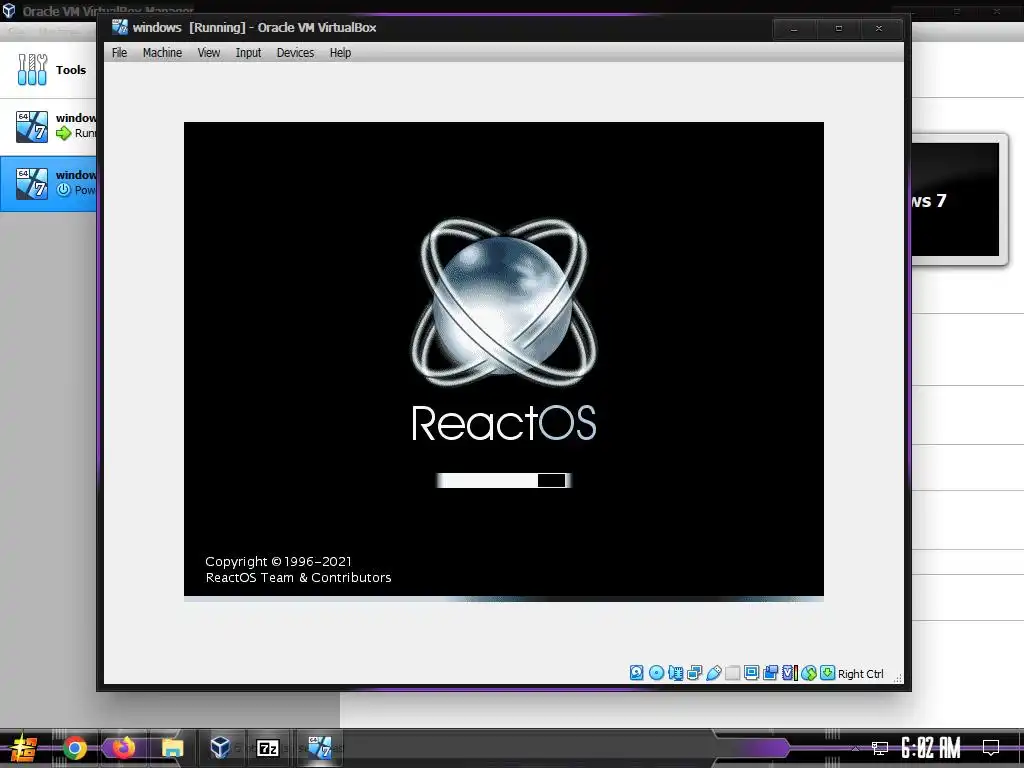Open the notification center icon
The width and height of the screenshot is (1024, 768).
tap(991, 748)
